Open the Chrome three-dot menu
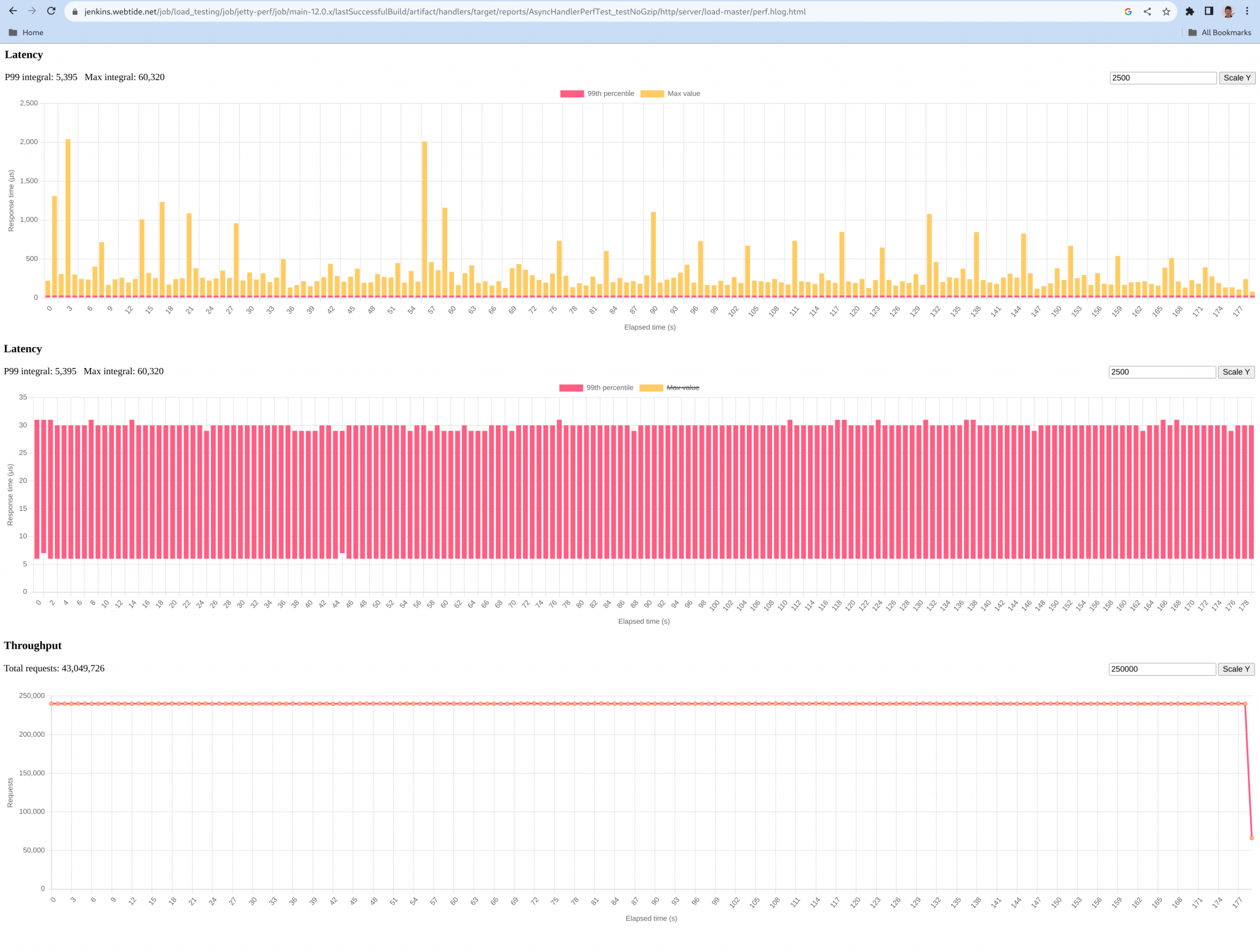This screenshot has height=952, width=1260. click(1248, 11)
